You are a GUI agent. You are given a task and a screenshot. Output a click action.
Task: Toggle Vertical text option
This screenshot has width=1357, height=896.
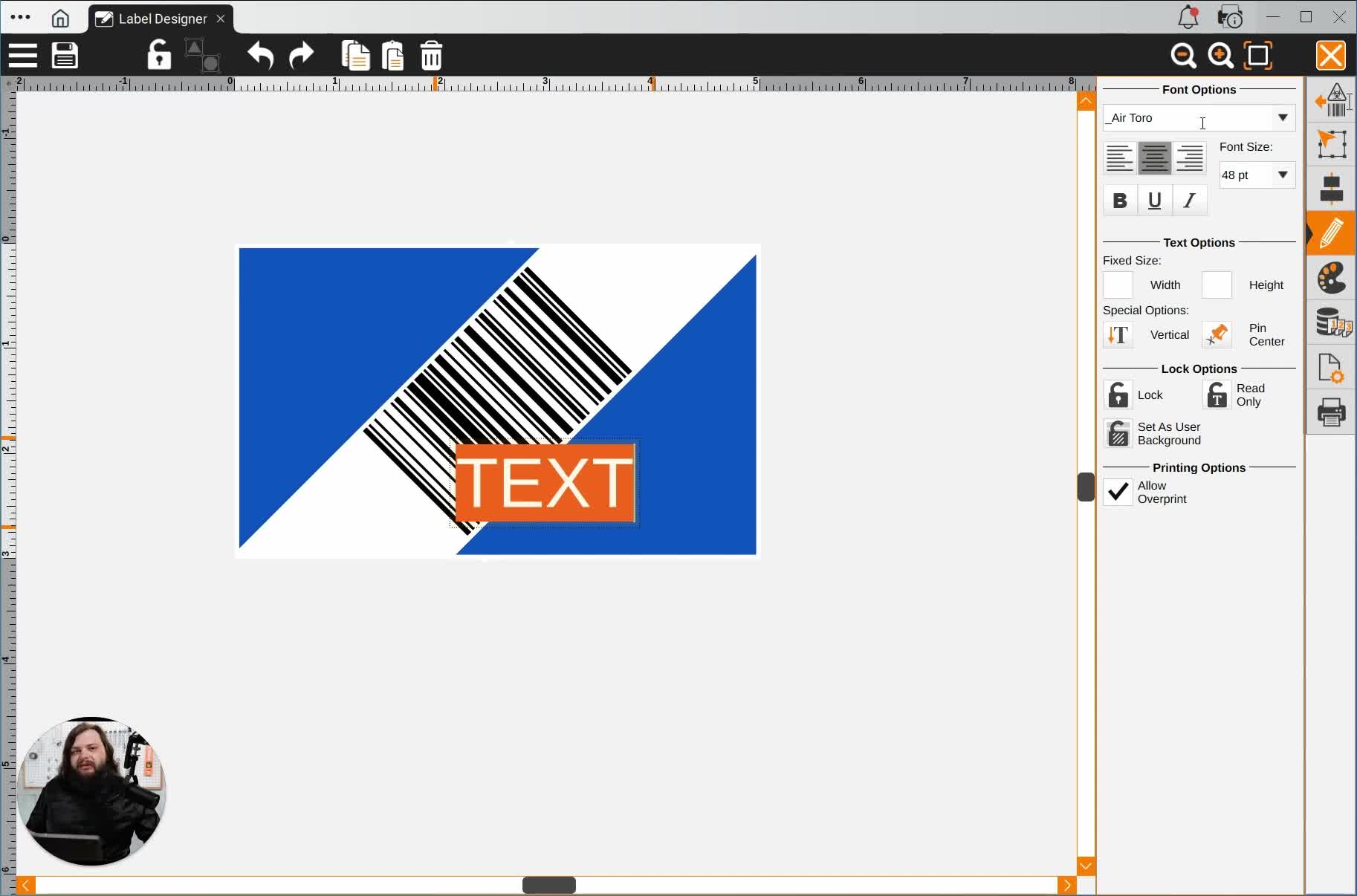point(1118,335)
